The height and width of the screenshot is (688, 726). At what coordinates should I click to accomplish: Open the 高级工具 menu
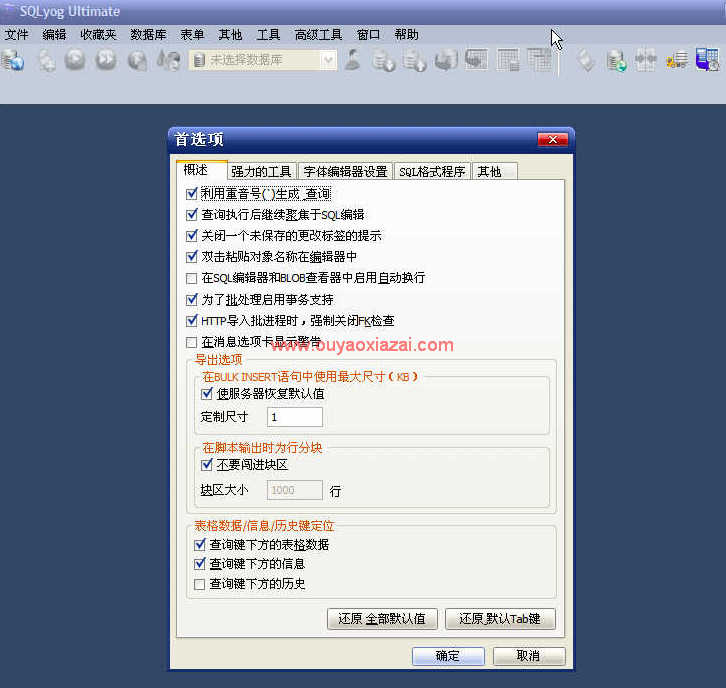tap(318, 35)
